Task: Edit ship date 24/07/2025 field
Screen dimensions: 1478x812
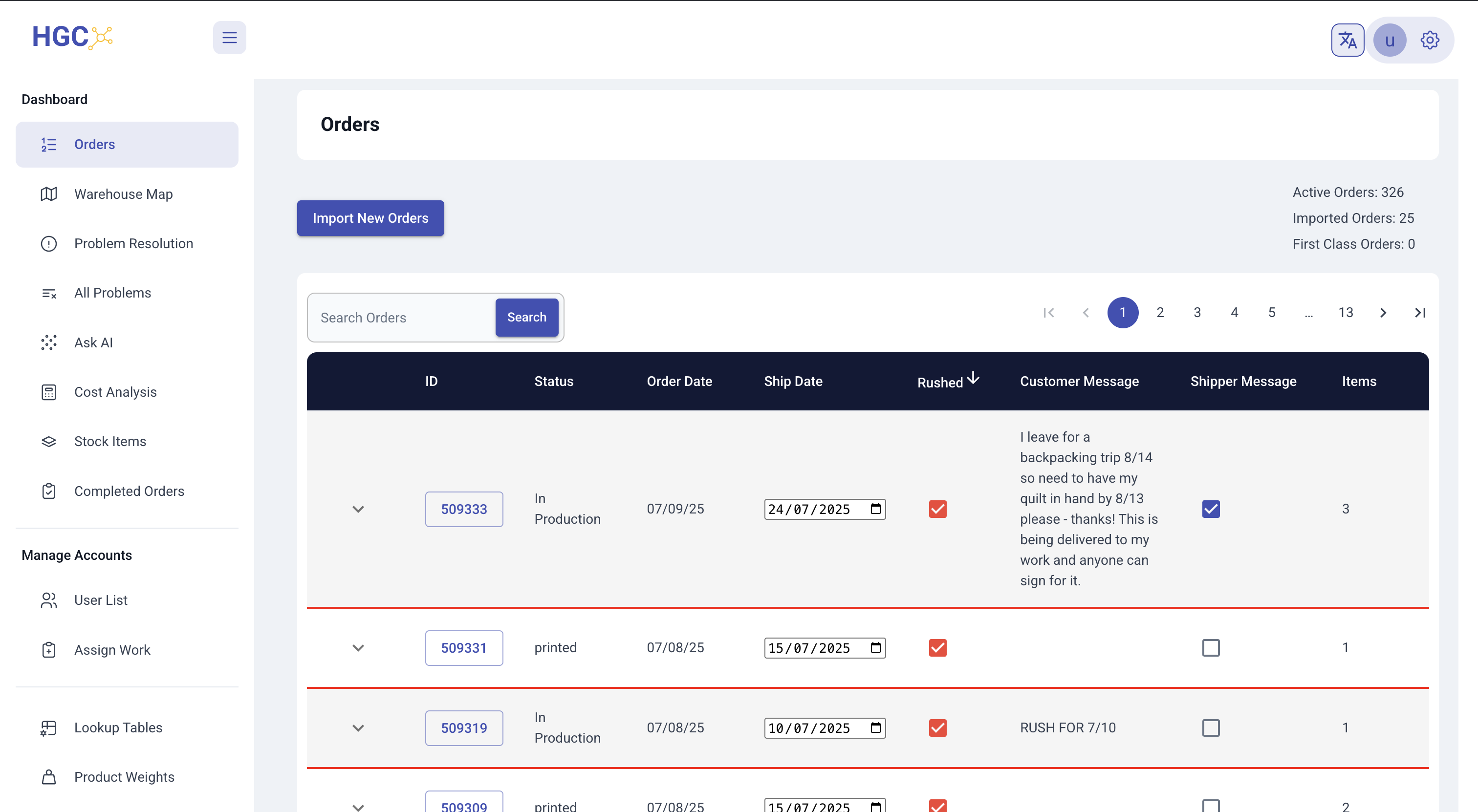Action: point(825,509)
